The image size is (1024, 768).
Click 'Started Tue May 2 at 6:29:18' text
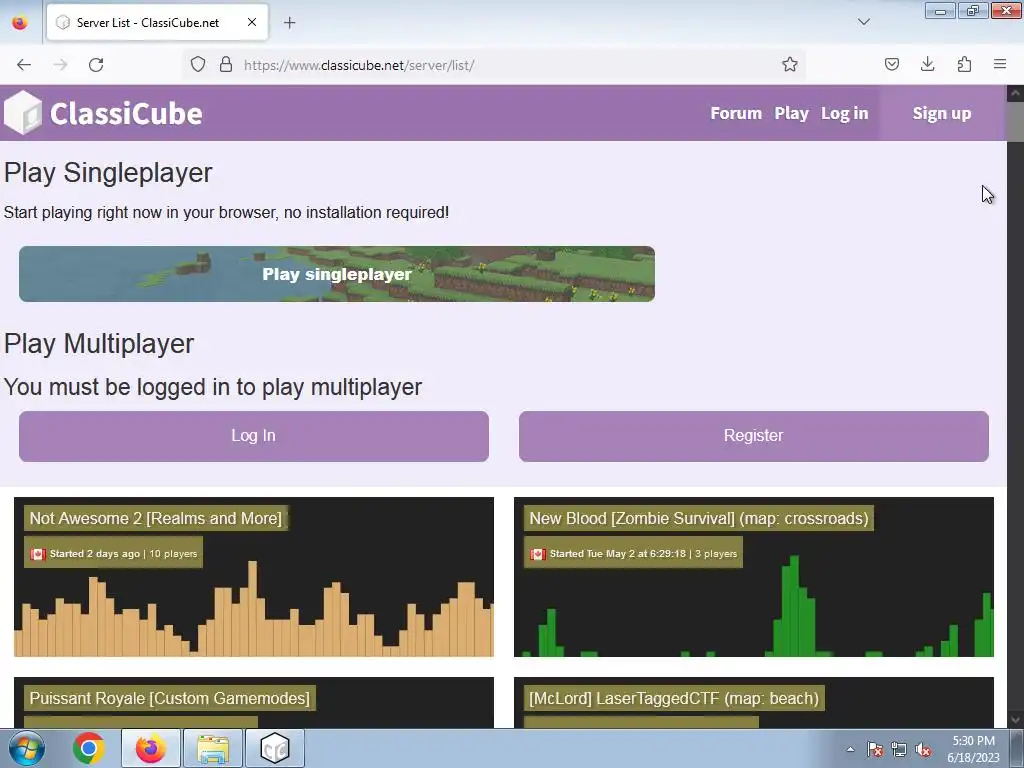pos(618,554)
